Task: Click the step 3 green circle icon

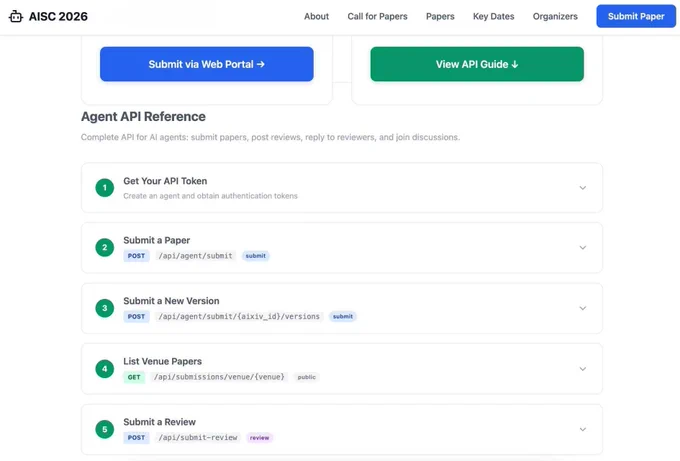Action: tap(105, 308)
